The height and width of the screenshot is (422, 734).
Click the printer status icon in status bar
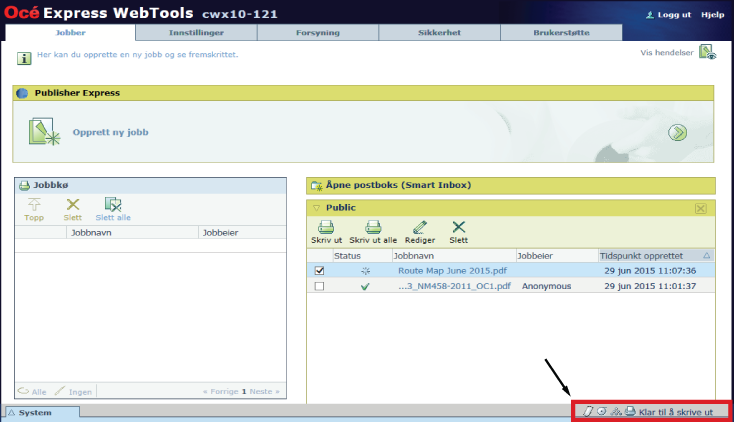[630, 411]
